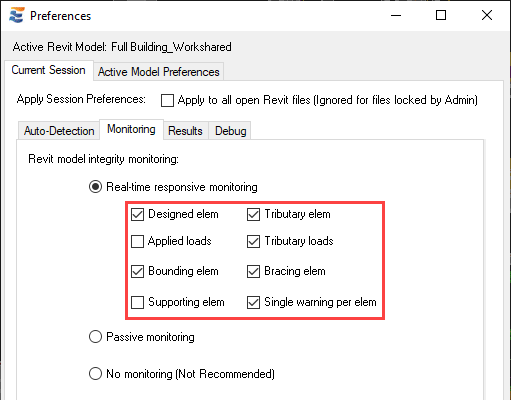The height and width of the screenshot is (400, 511).
Task: Select the Current Session tab
Action: (x=48, y=70)
